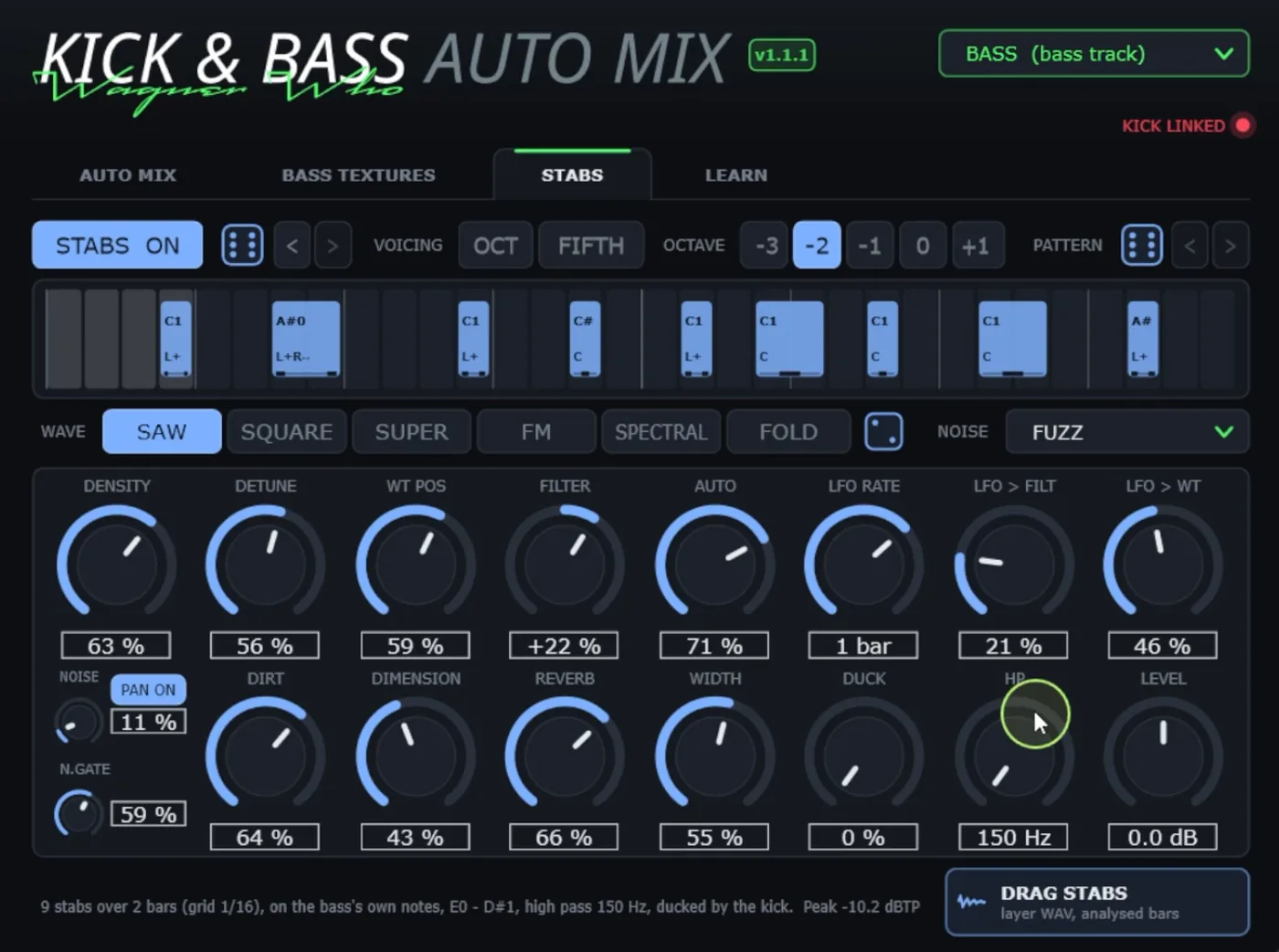Screen dimensions: 1279x952
Task: Click the FILTER value field showing +22 %
Action: click(564, 646)
